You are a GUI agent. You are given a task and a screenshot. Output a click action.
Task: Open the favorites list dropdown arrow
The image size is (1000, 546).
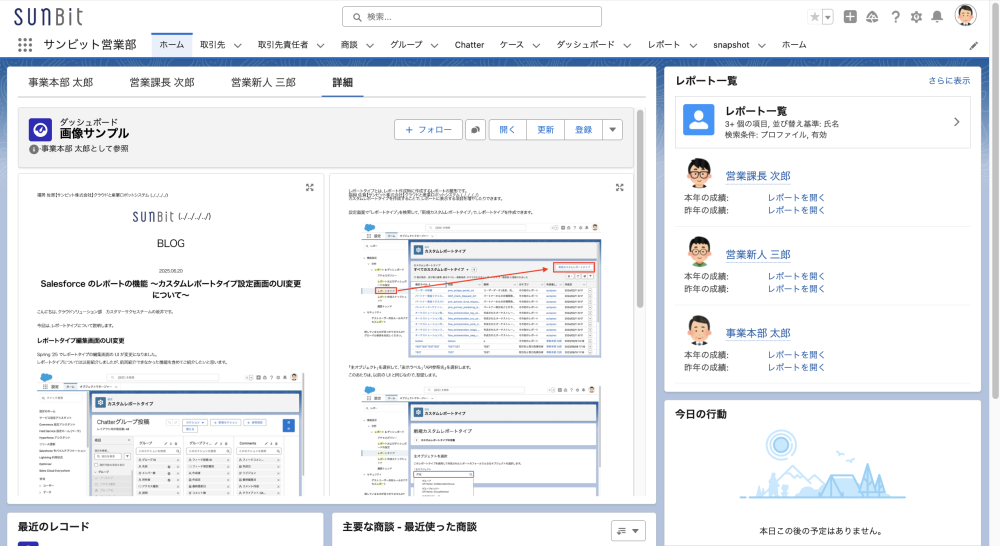[827, 17]
